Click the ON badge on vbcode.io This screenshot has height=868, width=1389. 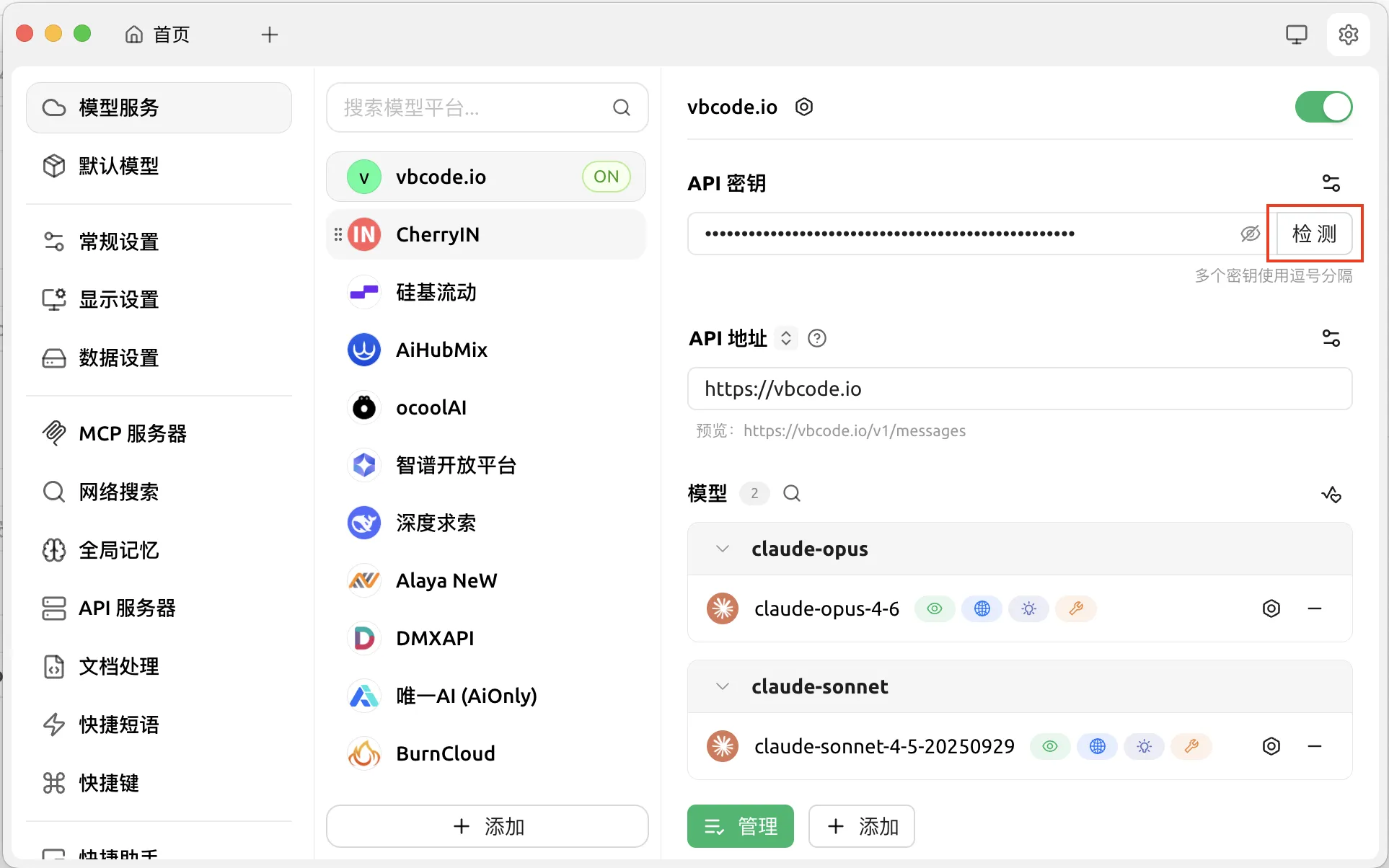607,177
